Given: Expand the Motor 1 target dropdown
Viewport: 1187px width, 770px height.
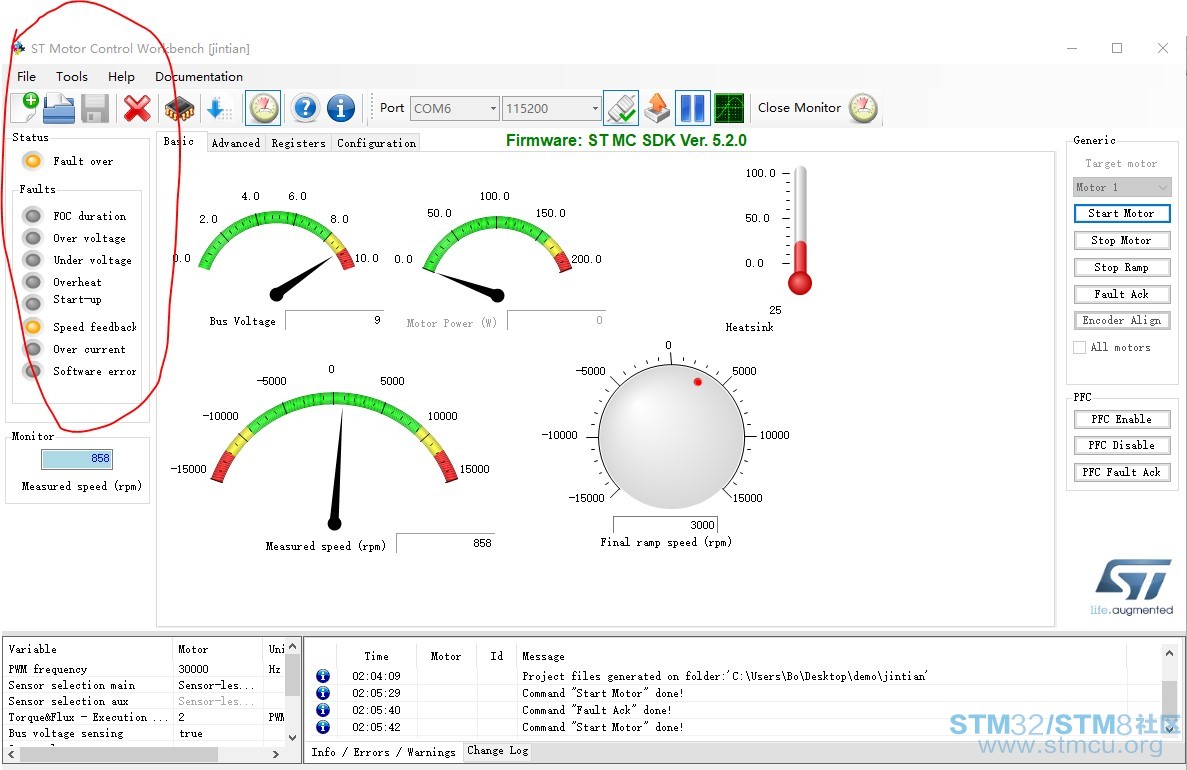Looking at the screenshot, I should click(x=1122, y=187).
